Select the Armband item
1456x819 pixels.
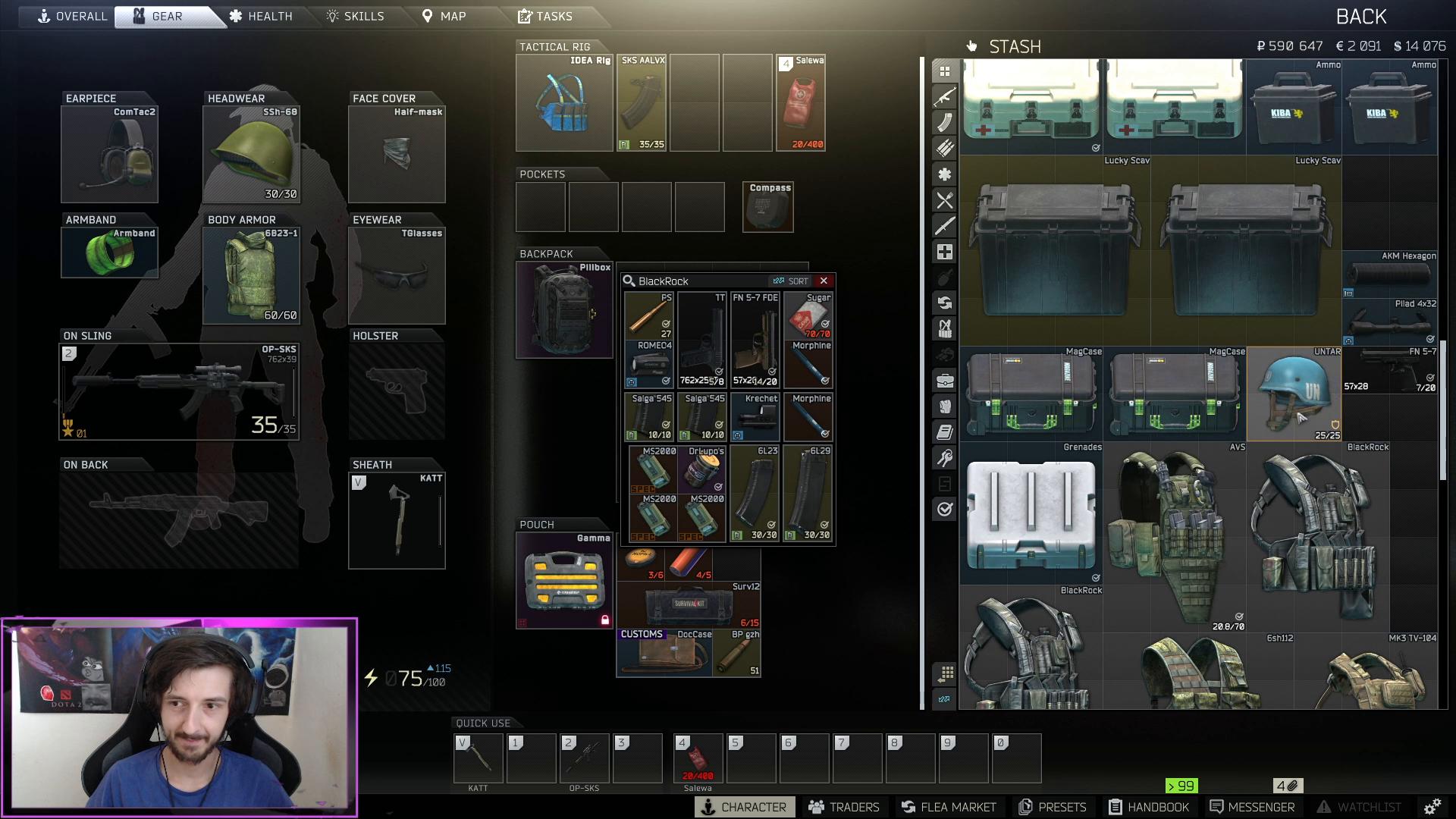(109, 253)
